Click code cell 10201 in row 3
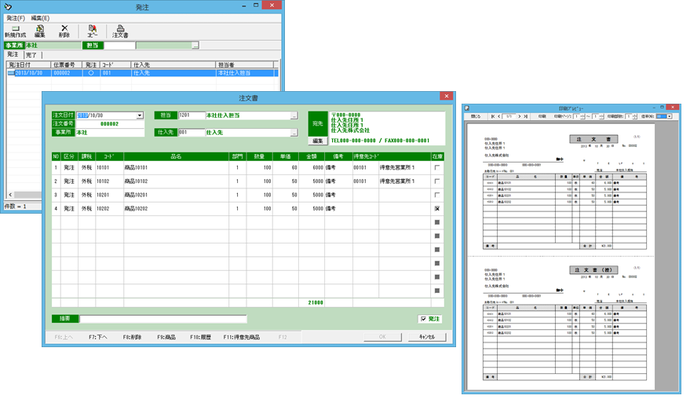Screen dimensions: 690x399 tap(109, 195)
